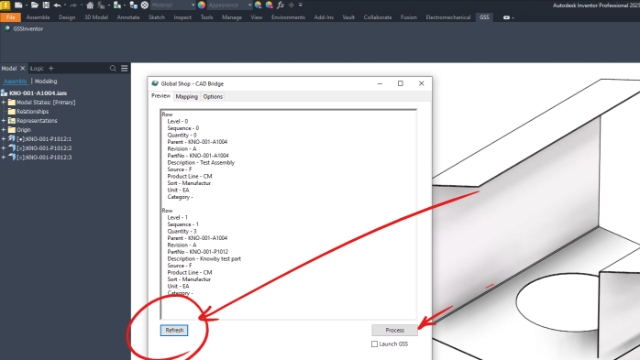Create a new file from quick access toolbar
Image resolution: width=640 pixels, height=360 pixels.
[x=18, y=5]
